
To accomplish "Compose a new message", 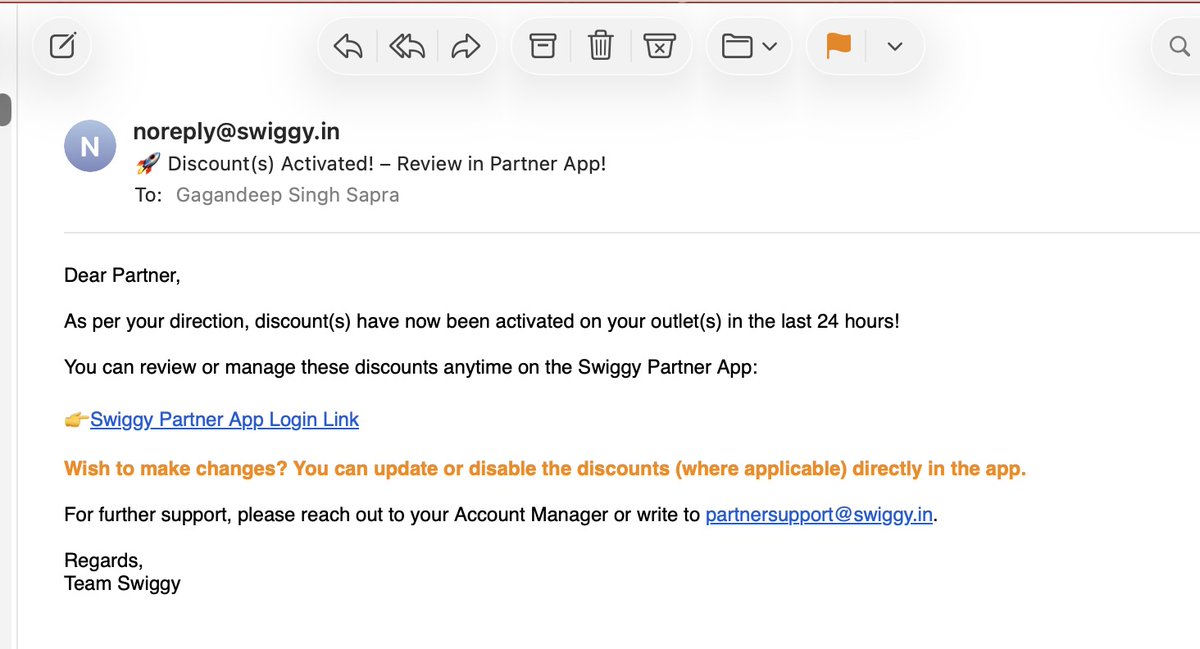I will (x=63, y=46).
